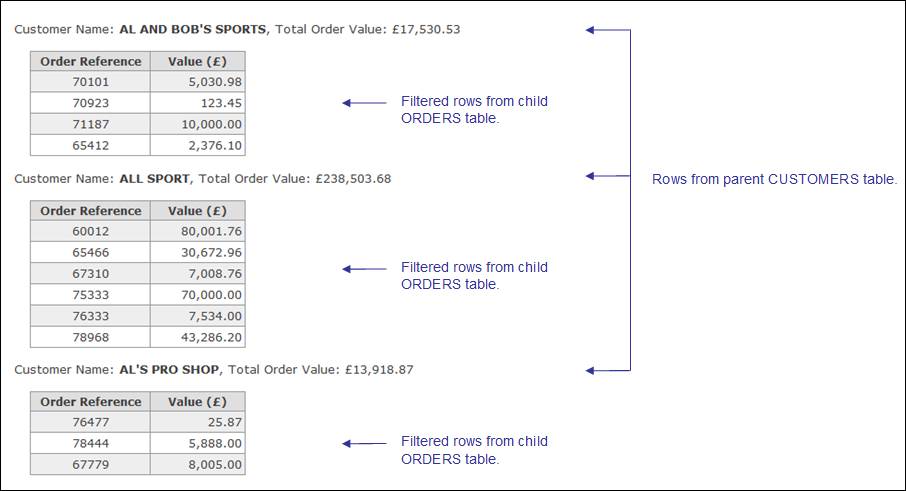Screen dimensions: 906x491
Task: Click the 10,000.00 value cell
Action: pos(197,124)
